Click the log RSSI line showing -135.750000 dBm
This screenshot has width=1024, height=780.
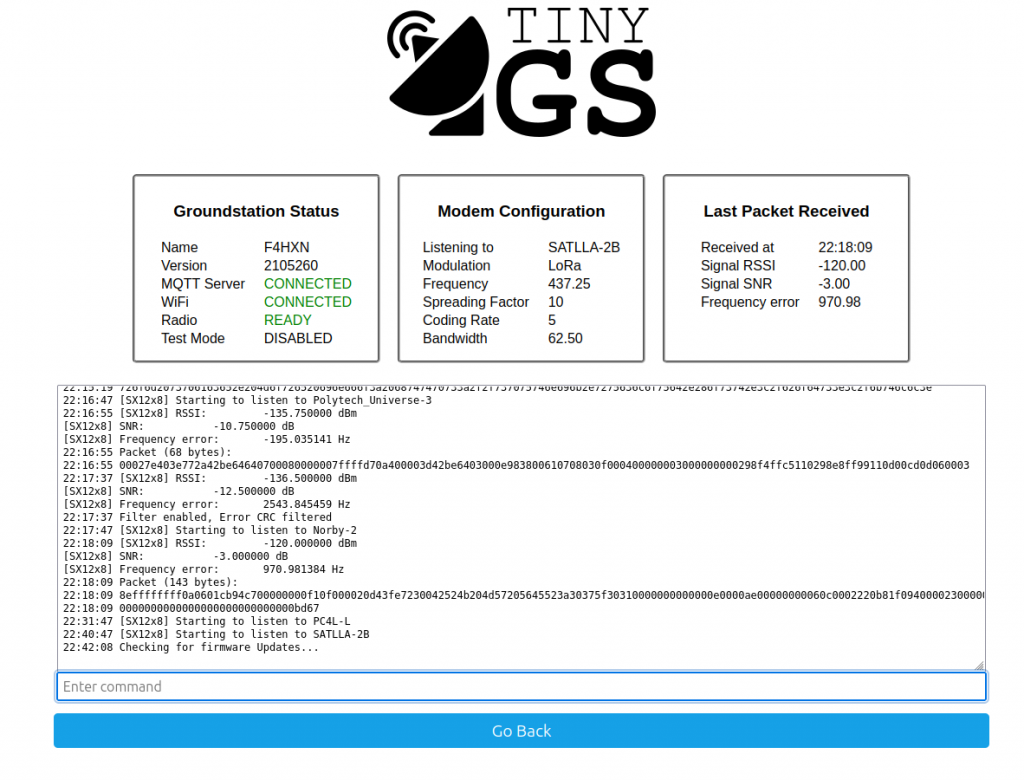point(210,414)
